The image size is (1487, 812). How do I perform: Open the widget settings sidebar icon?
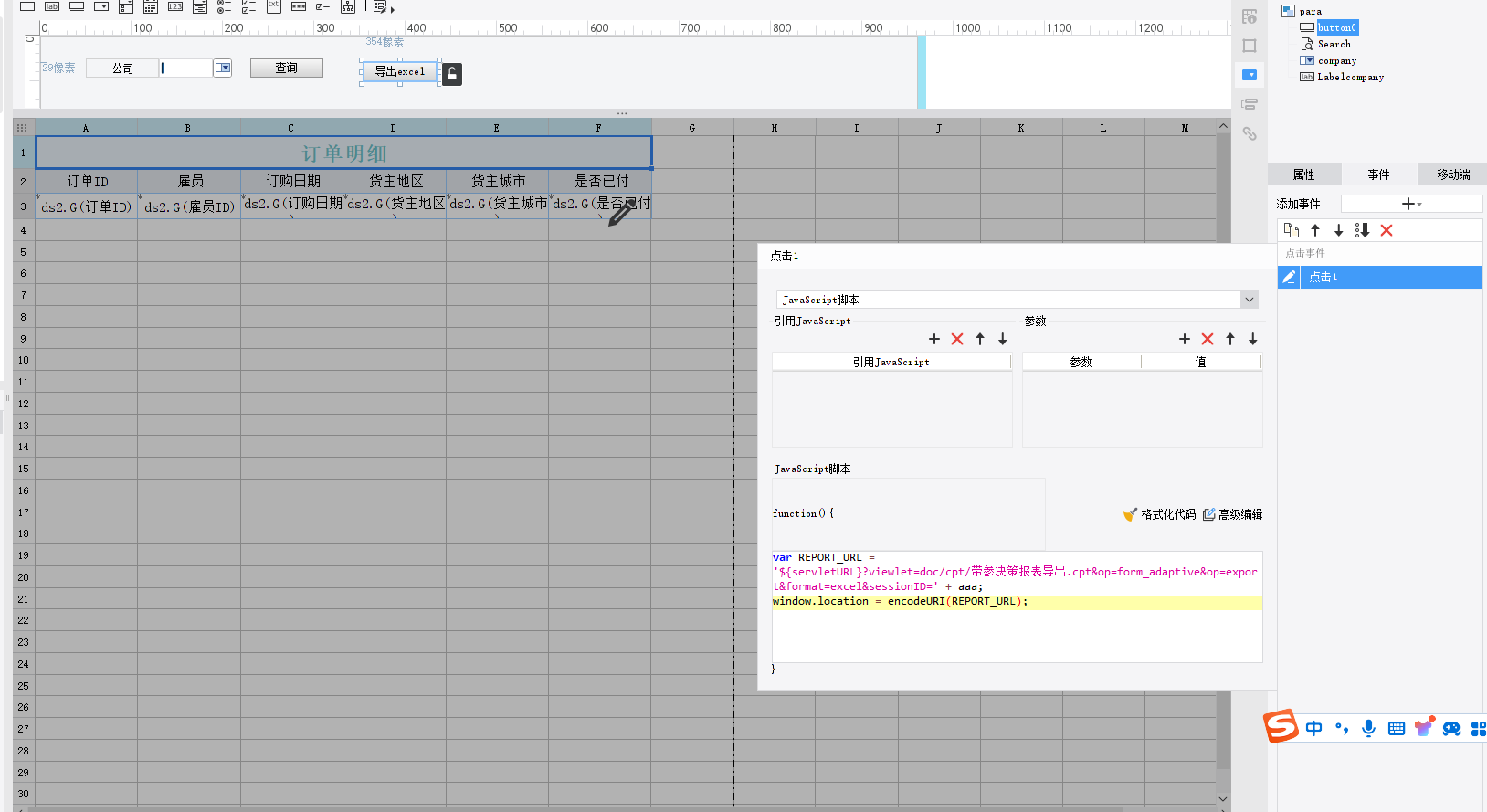tap(1250, 75)
